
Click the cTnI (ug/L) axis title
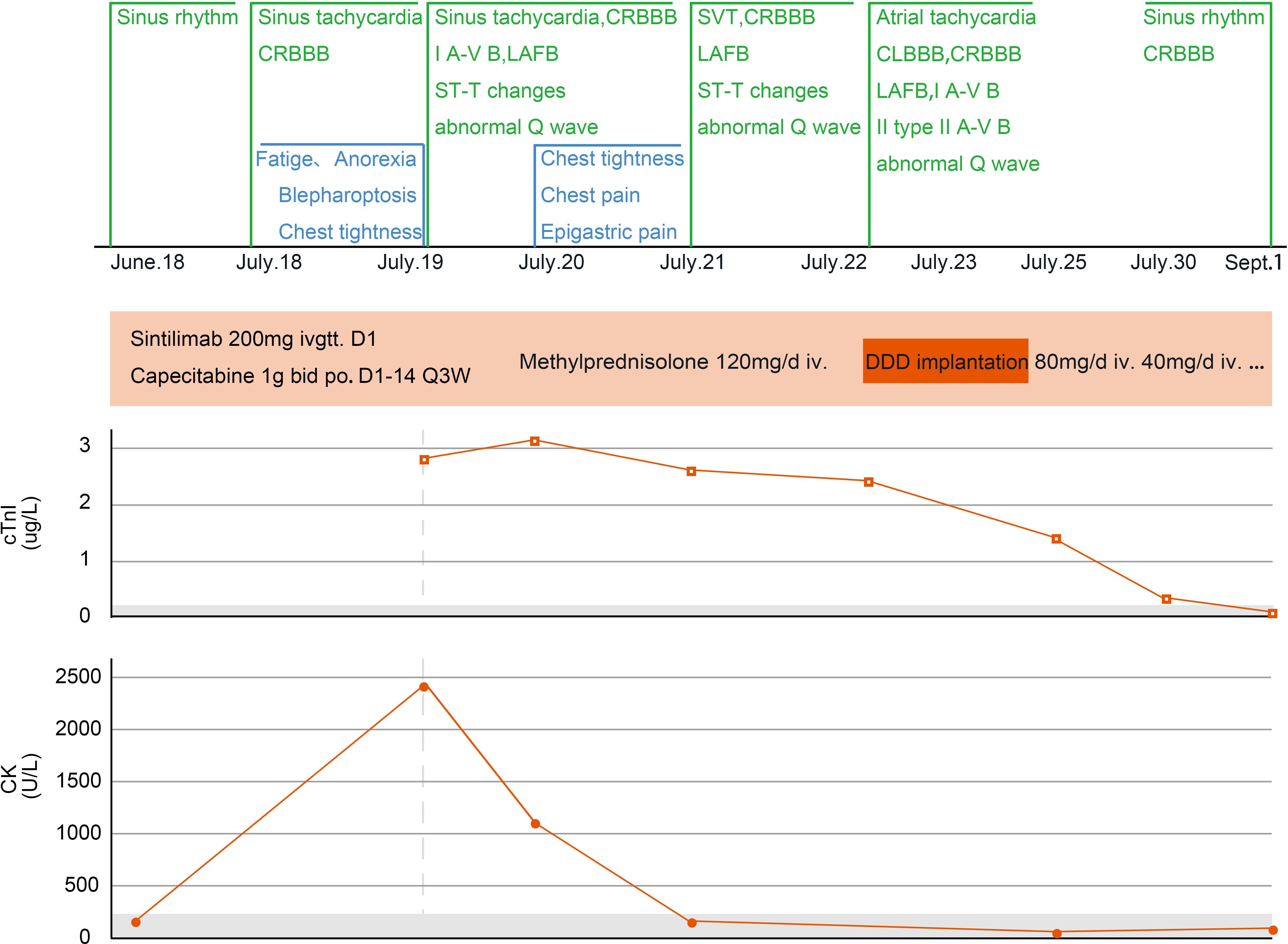point(22,523)
